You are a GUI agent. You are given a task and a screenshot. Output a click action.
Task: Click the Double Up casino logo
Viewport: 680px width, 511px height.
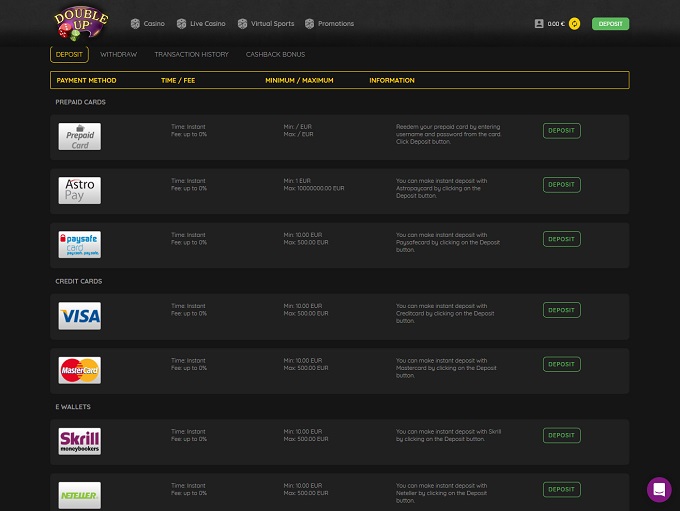click(x=82, y=22)
